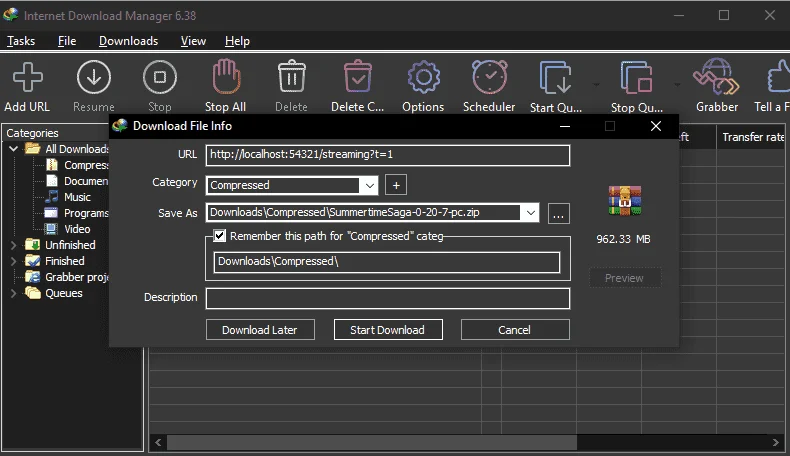Image resolution: width=790 pixels, height=456 pixels.
Task: Click the horizontal scrollbar thumb
Action: 372,442
